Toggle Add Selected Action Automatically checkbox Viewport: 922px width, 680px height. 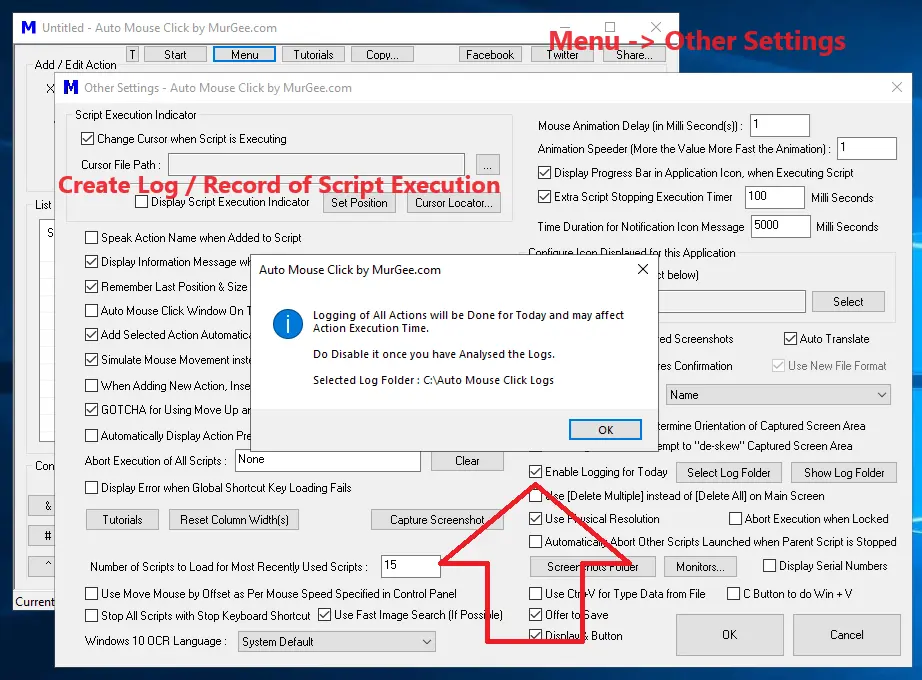click(91, 335)
